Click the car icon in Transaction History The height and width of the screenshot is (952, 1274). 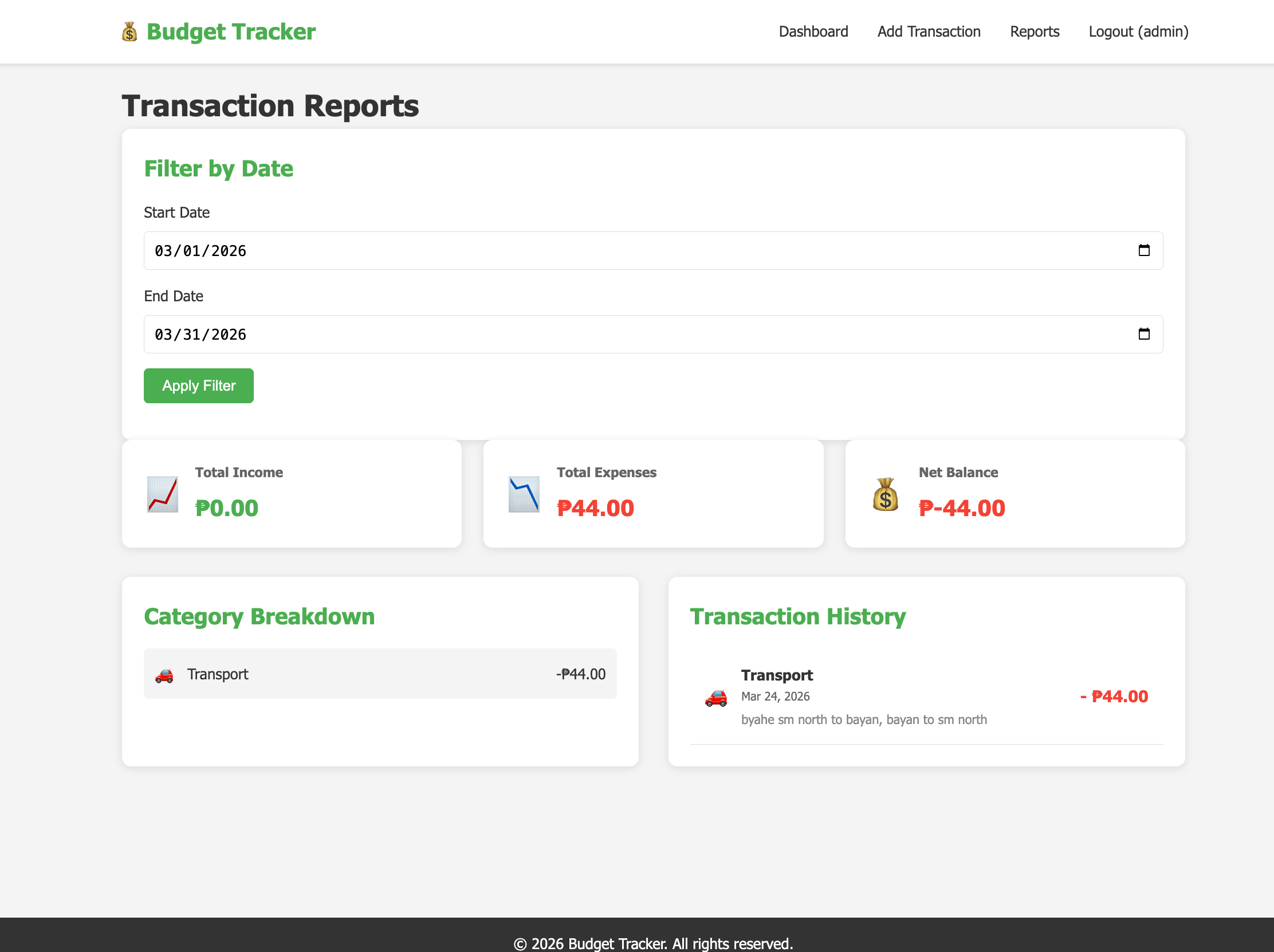pos(716,698)
